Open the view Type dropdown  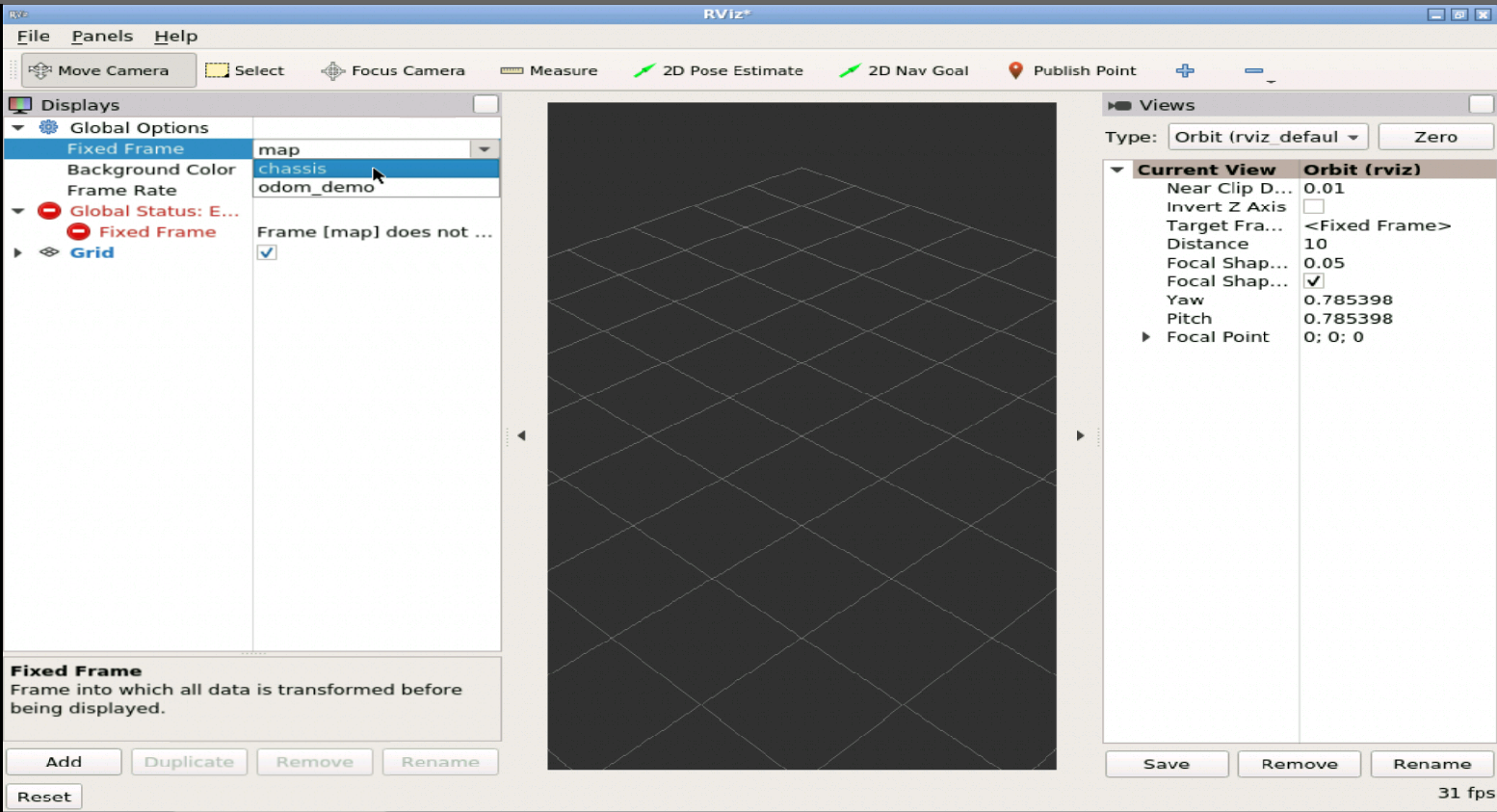pyautogui.click(x=1268, y=137)
